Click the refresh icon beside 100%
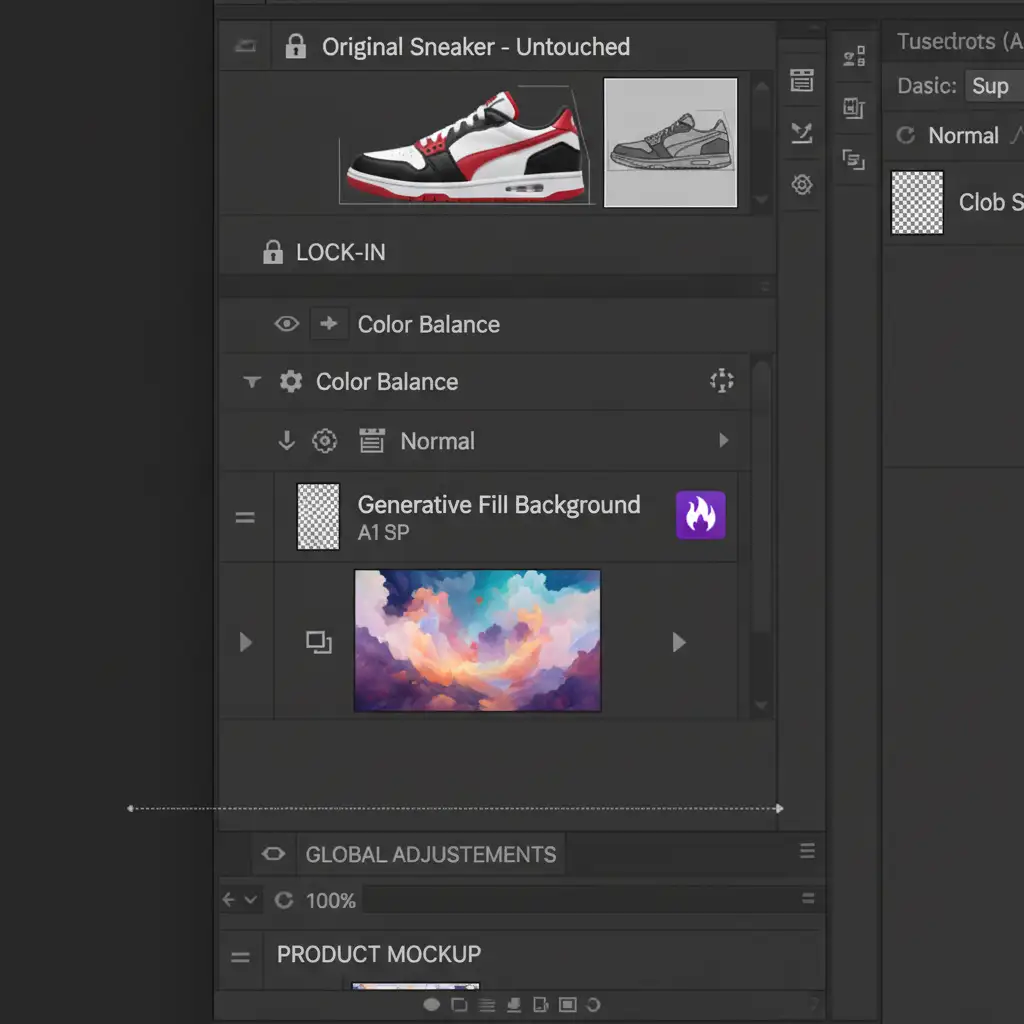The image size is (1024, 1024). click(x=284, y=900)
